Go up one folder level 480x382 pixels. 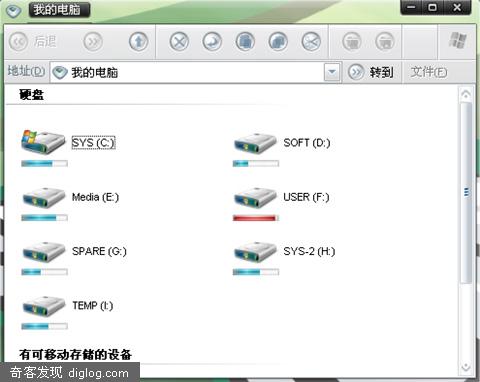click(139, 42)
